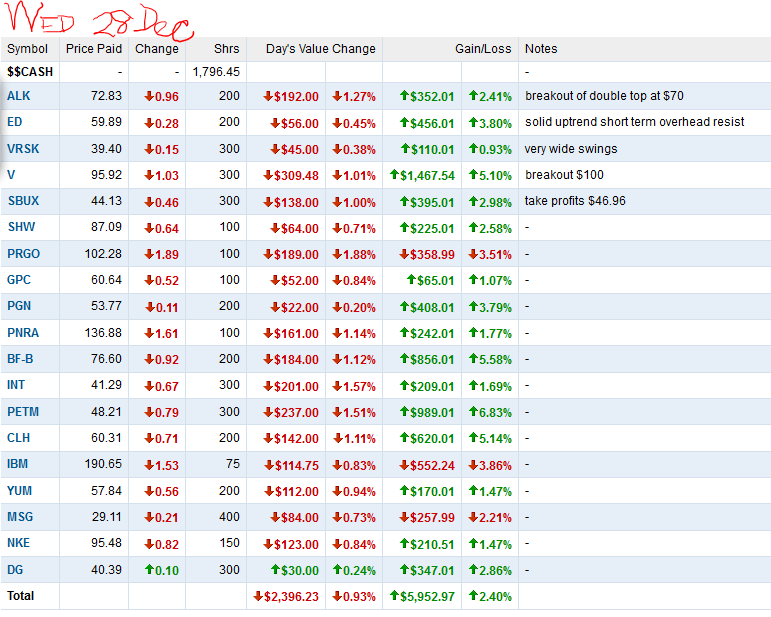Open the BF-B symbol link
771x617 pixels.
point(20,359)
